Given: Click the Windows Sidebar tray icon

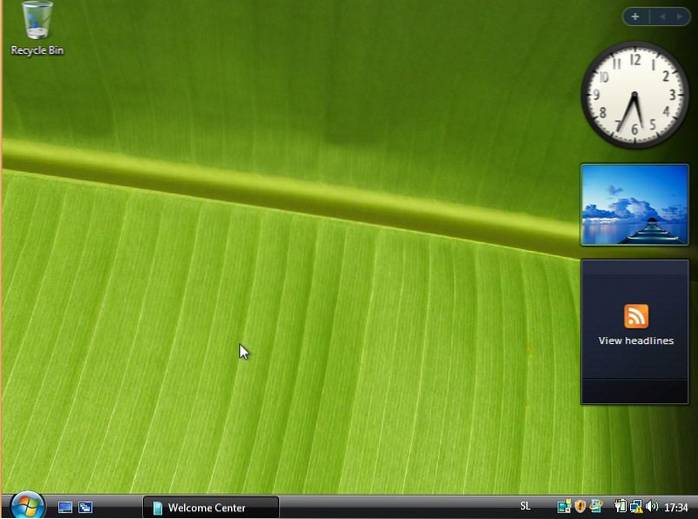Looking at the screenshot, I should [x=596, y=507].
